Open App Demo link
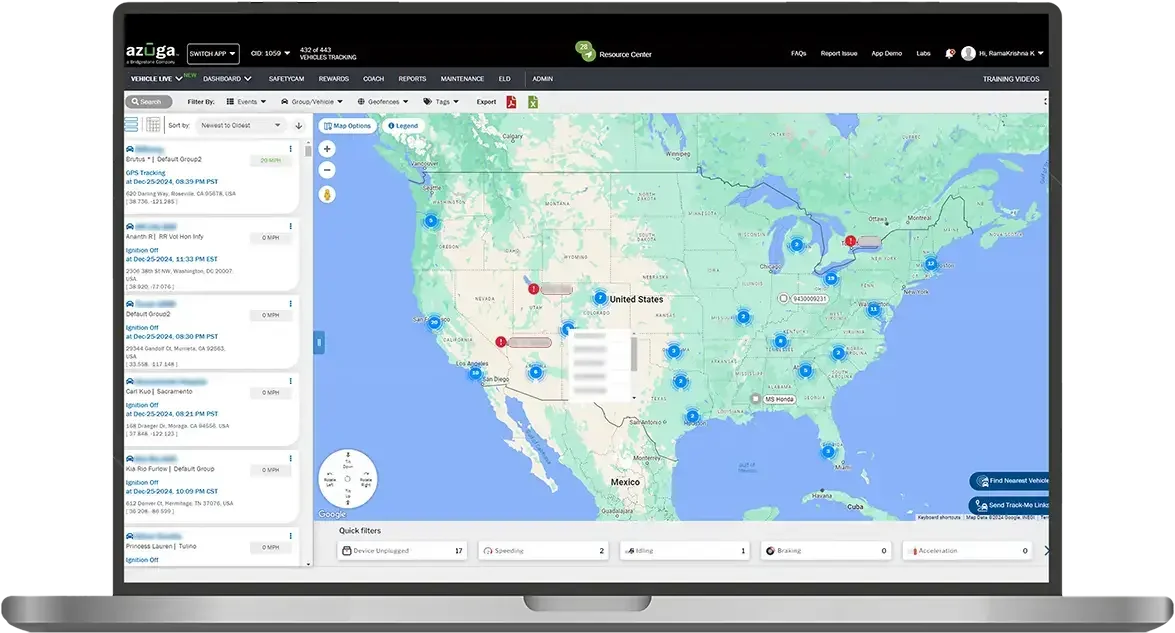The height and width of the screenshot is (633, 1175). pos(886,53)
